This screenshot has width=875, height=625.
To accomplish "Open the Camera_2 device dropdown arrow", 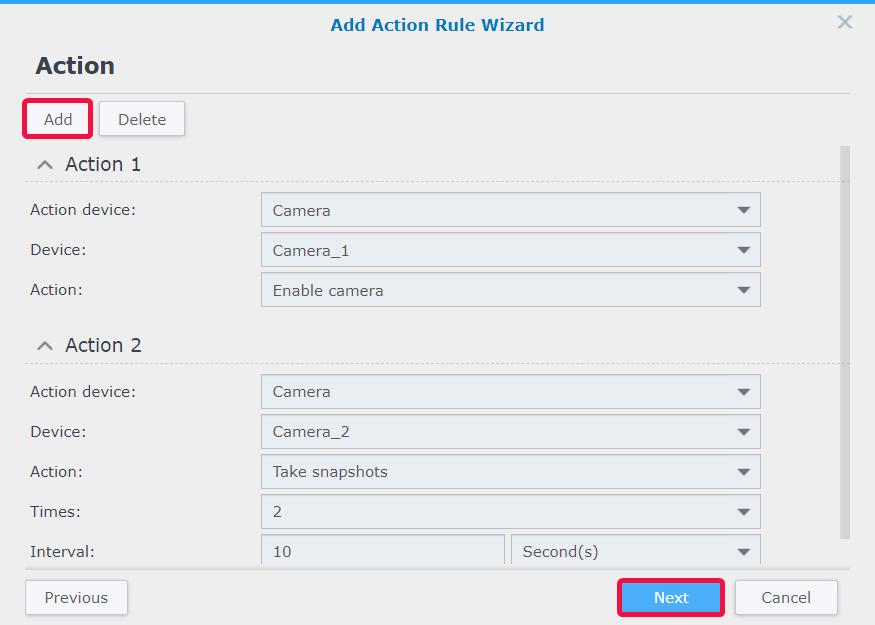I will click(743, 432).
